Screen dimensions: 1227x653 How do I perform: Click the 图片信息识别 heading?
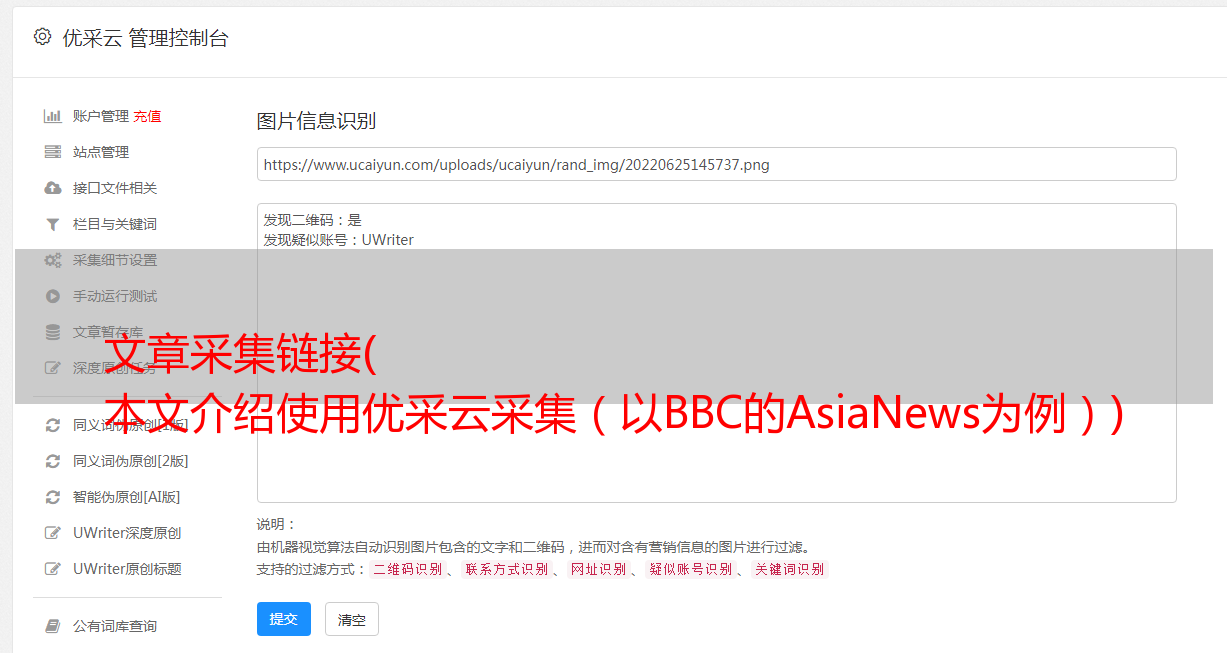(x=316, y=121)
